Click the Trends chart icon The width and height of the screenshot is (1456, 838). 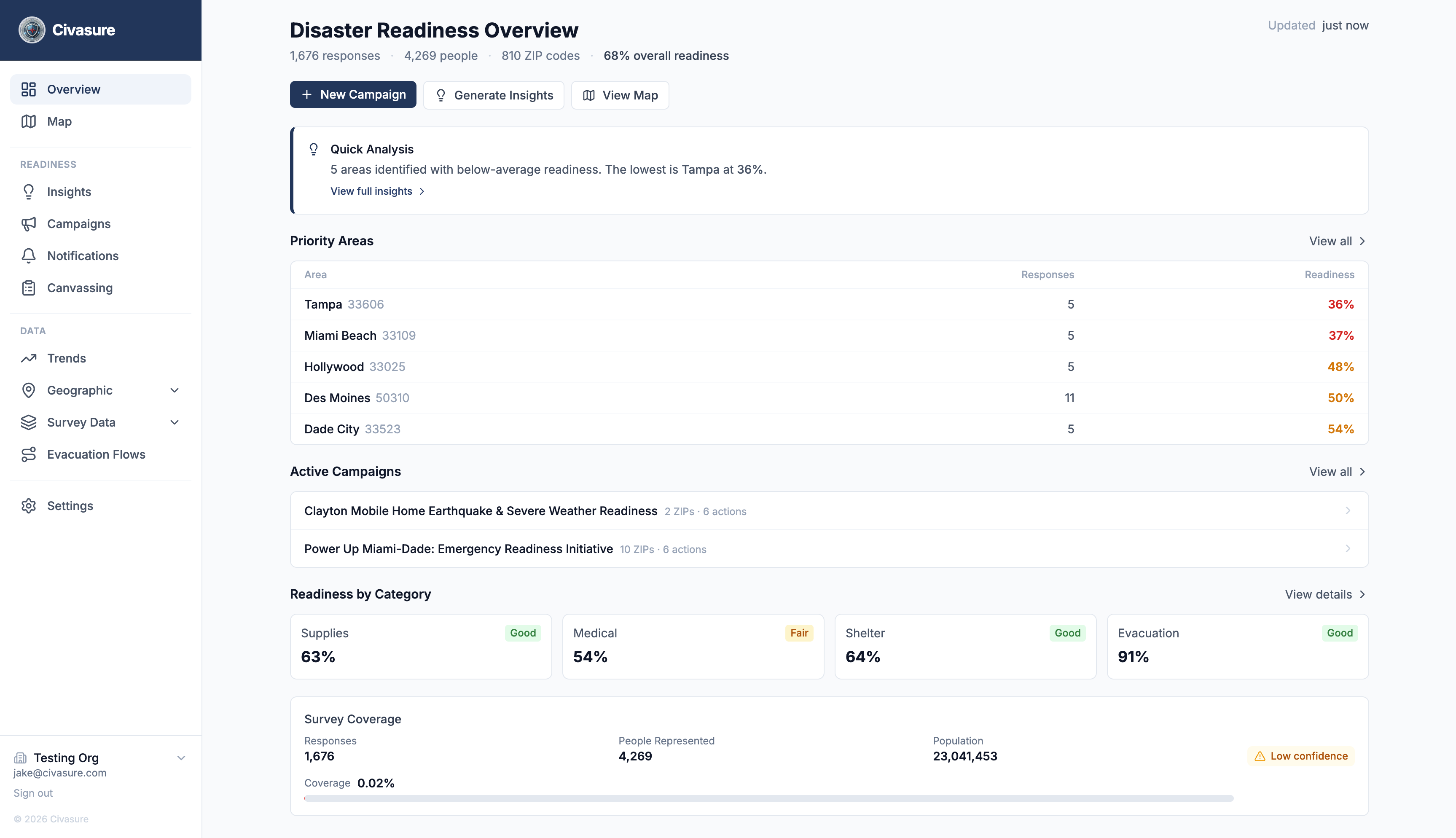30,358
